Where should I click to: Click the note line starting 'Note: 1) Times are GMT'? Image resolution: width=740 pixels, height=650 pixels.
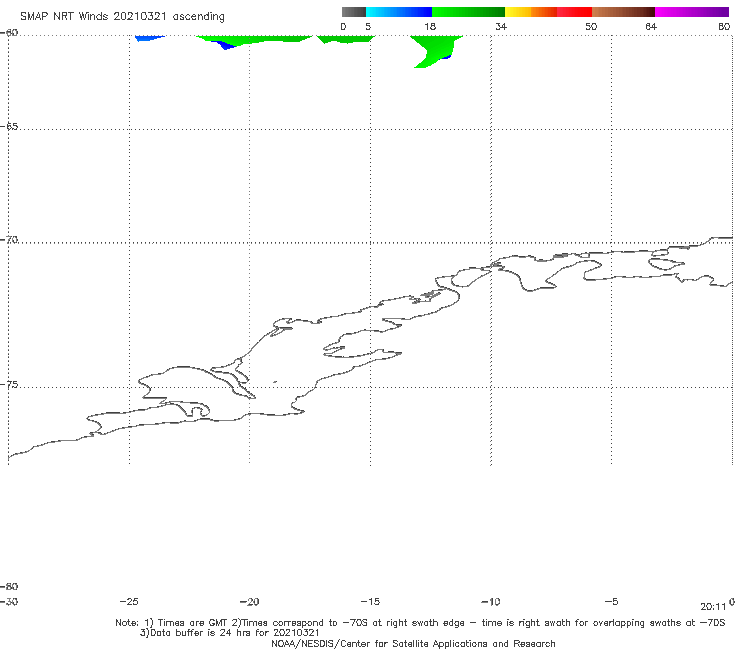[420, 623]
